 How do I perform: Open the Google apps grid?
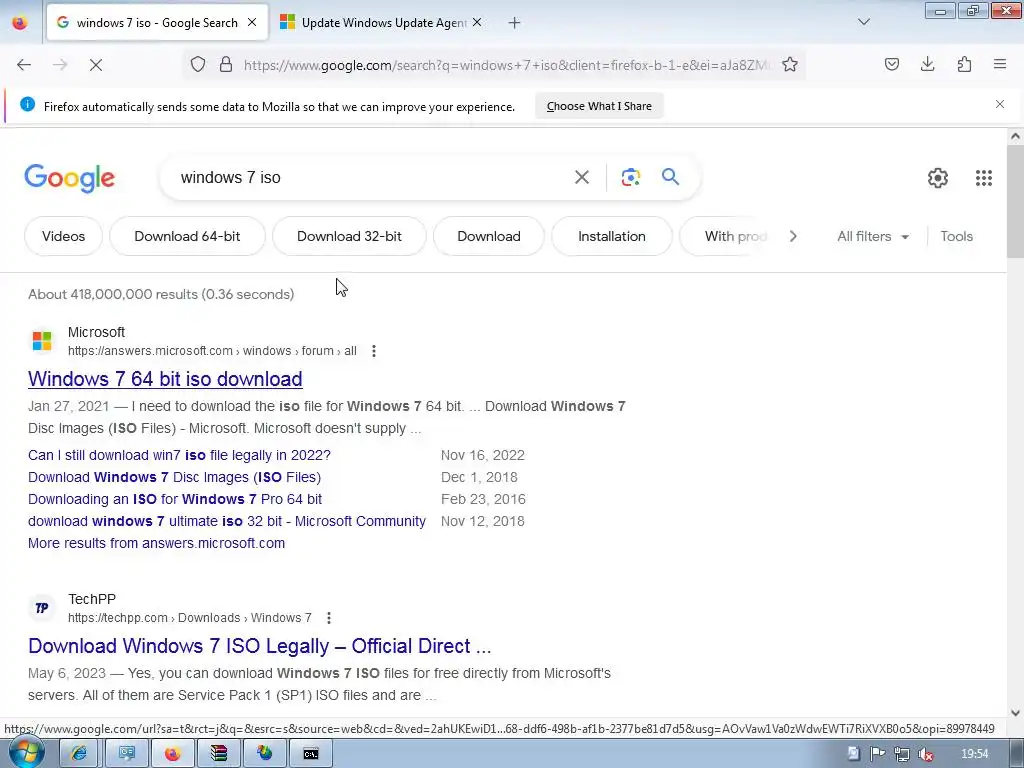pyautogui.click(x=984, y=178)
